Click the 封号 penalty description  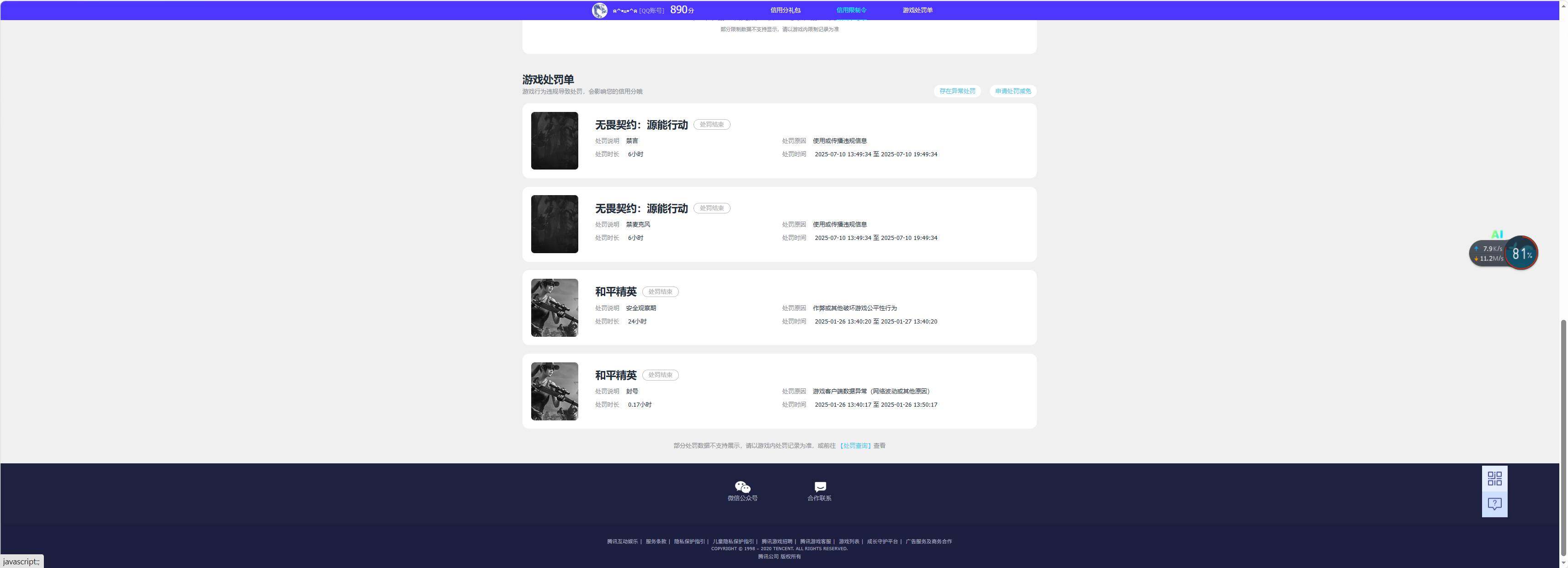tap(632, 392)
